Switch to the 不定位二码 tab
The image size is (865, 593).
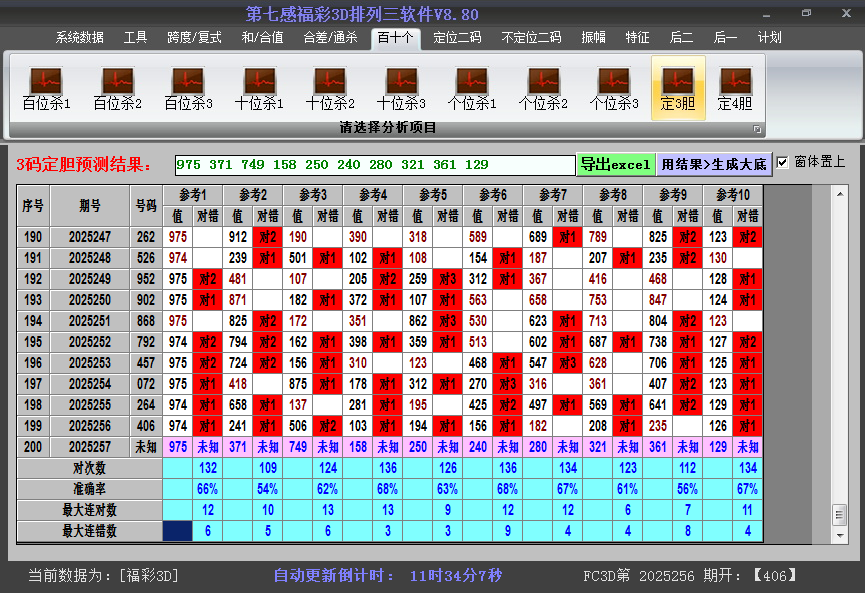531,38
